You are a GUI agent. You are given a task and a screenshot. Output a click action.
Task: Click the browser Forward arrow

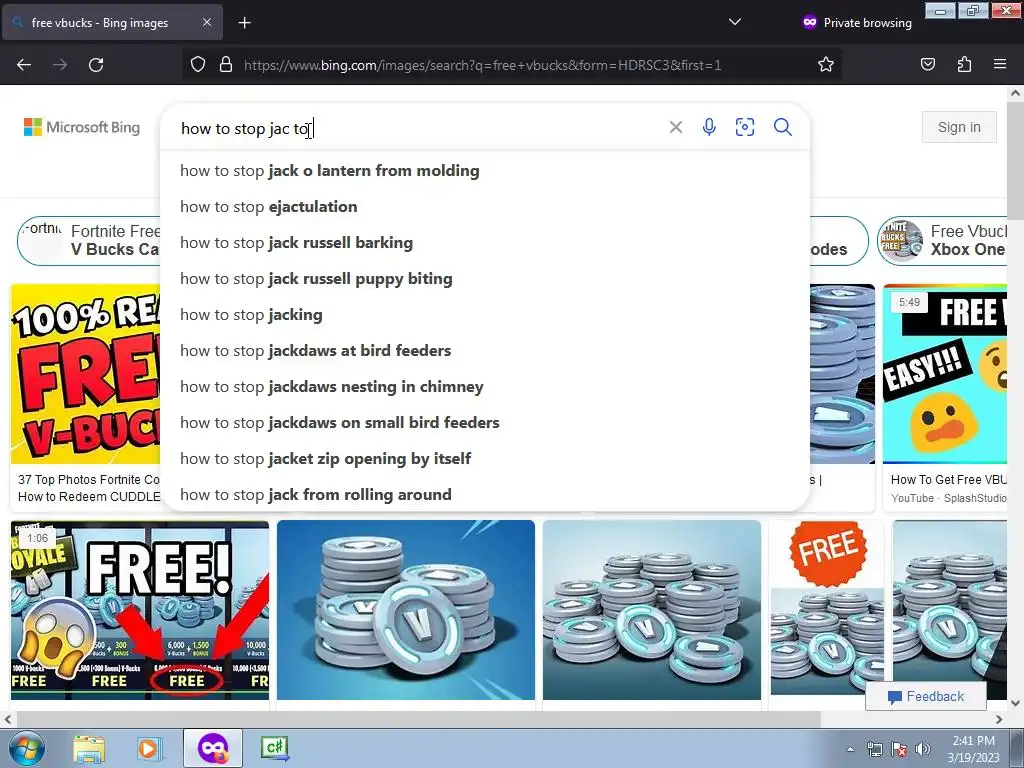pos(60,65)
